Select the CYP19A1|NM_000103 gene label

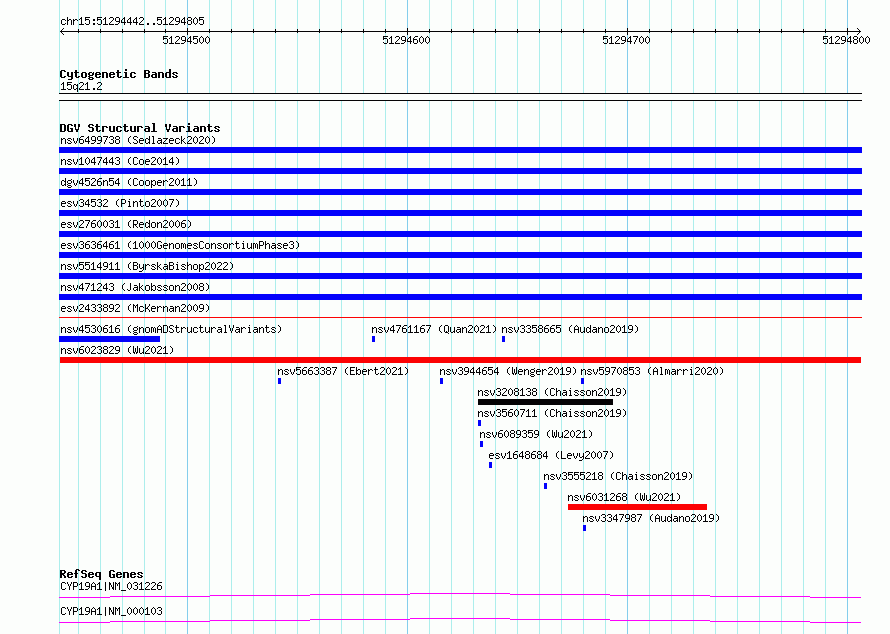click(x=111, y=611)
